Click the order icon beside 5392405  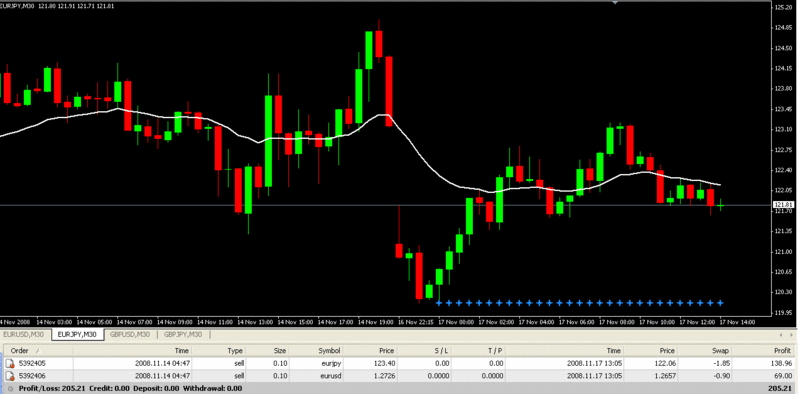pos(10,364)
